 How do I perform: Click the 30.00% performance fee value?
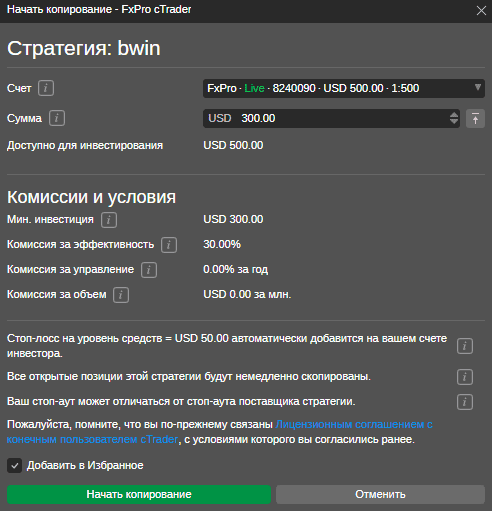(x=222, y=244)
